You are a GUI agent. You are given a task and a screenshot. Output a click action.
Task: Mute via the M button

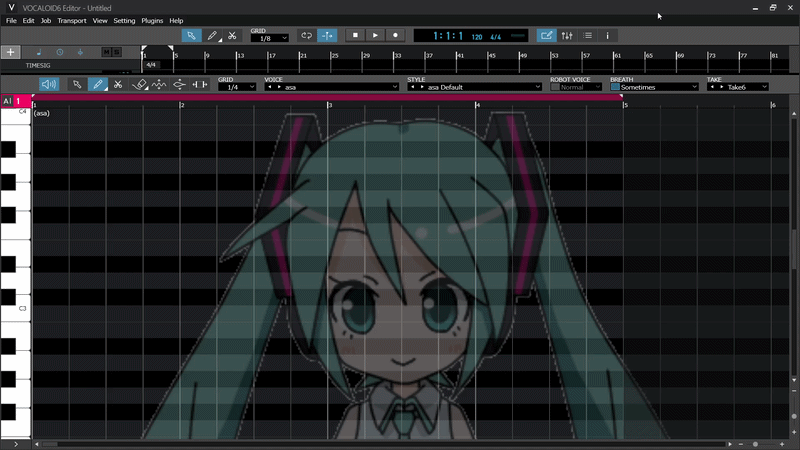point(106,52)
